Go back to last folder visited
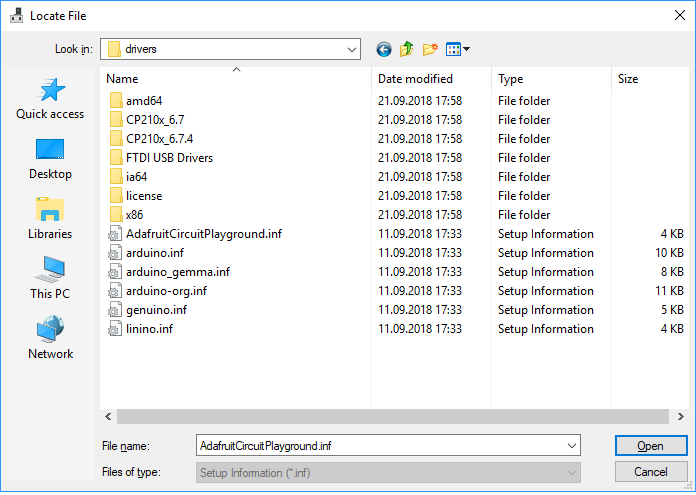Viewport: 696px width, 495px height. [x=384, y=49]
